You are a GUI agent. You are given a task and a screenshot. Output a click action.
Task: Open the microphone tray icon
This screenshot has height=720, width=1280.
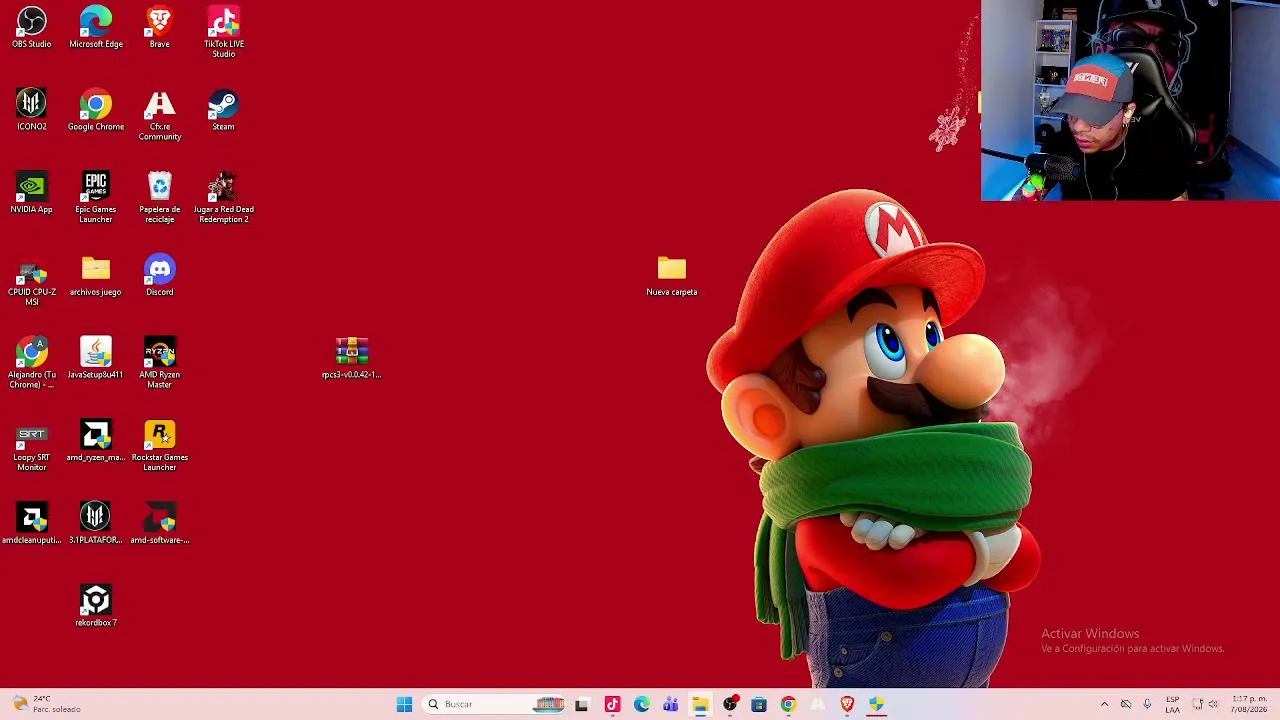tap(1147, 704)
